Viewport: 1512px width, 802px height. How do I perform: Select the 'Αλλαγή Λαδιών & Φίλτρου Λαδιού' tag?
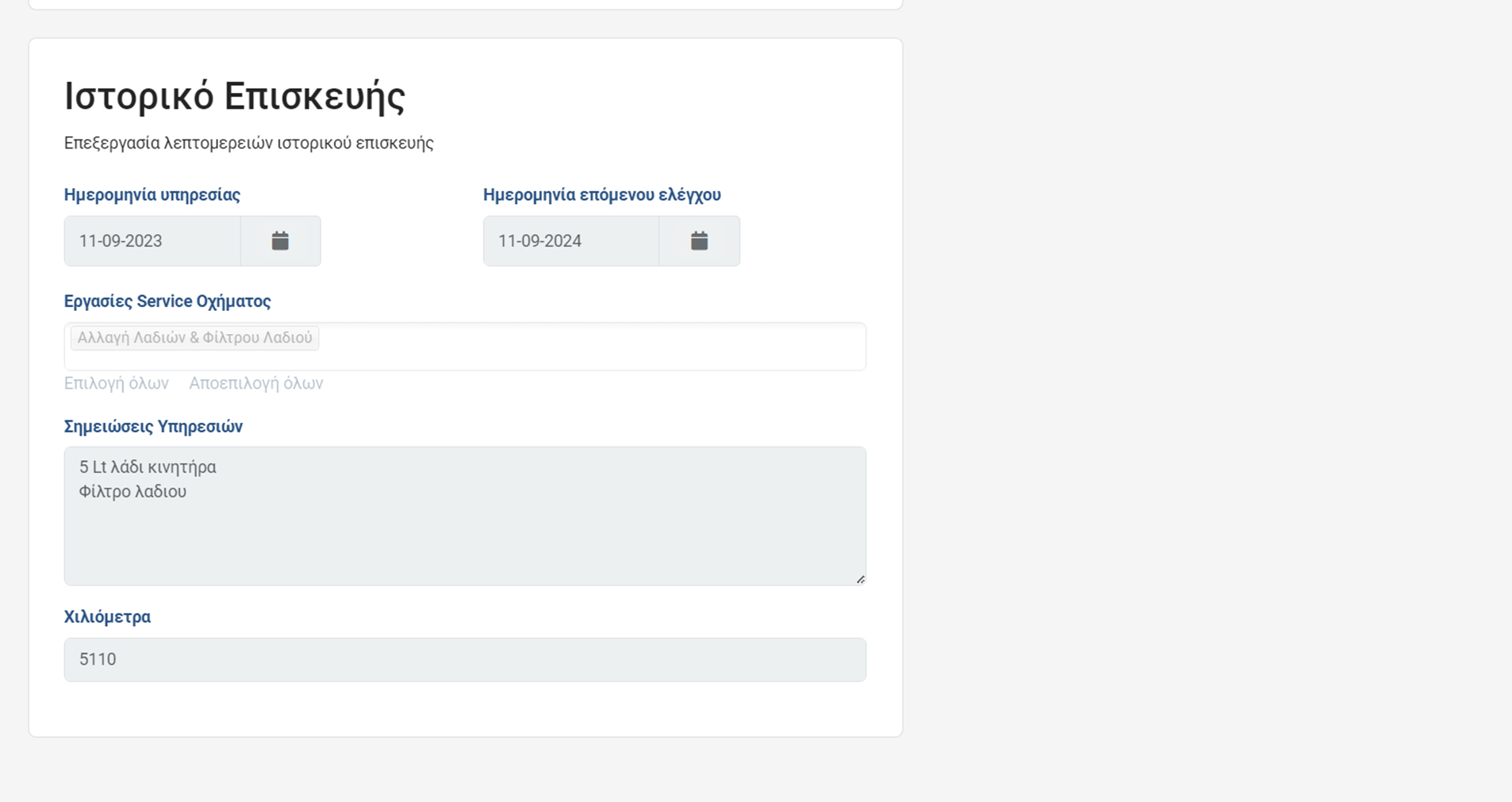194,338
